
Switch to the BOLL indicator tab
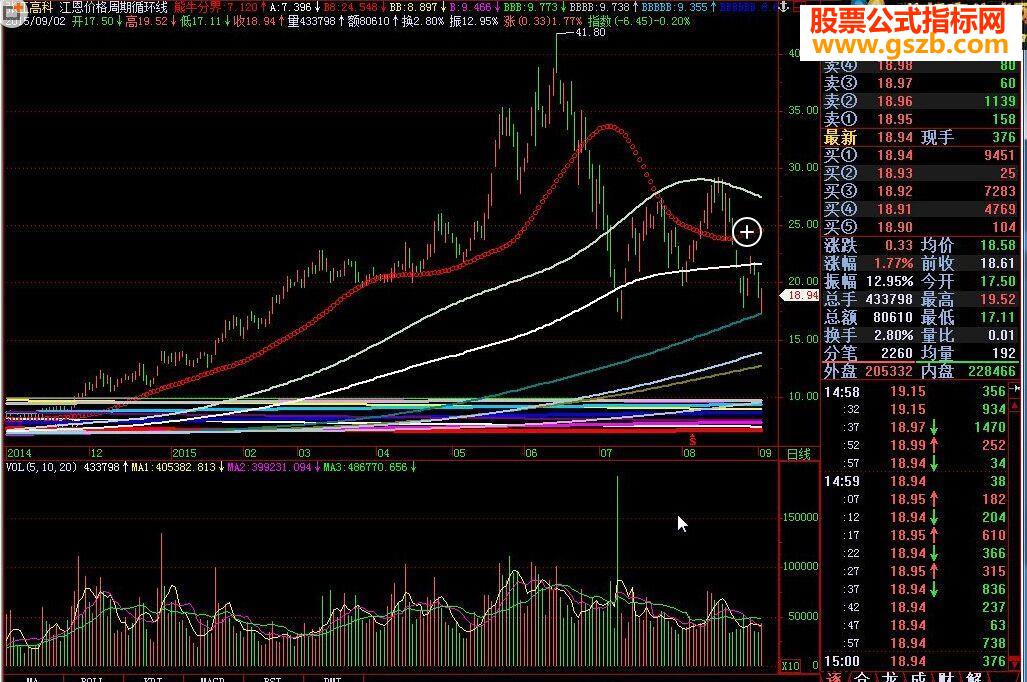click(x=92, y=679)
